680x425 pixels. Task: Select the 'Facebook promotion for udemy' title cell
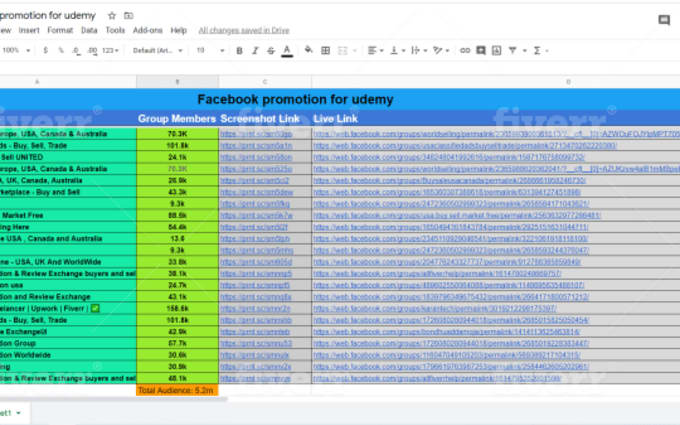(x=340, y=99)
